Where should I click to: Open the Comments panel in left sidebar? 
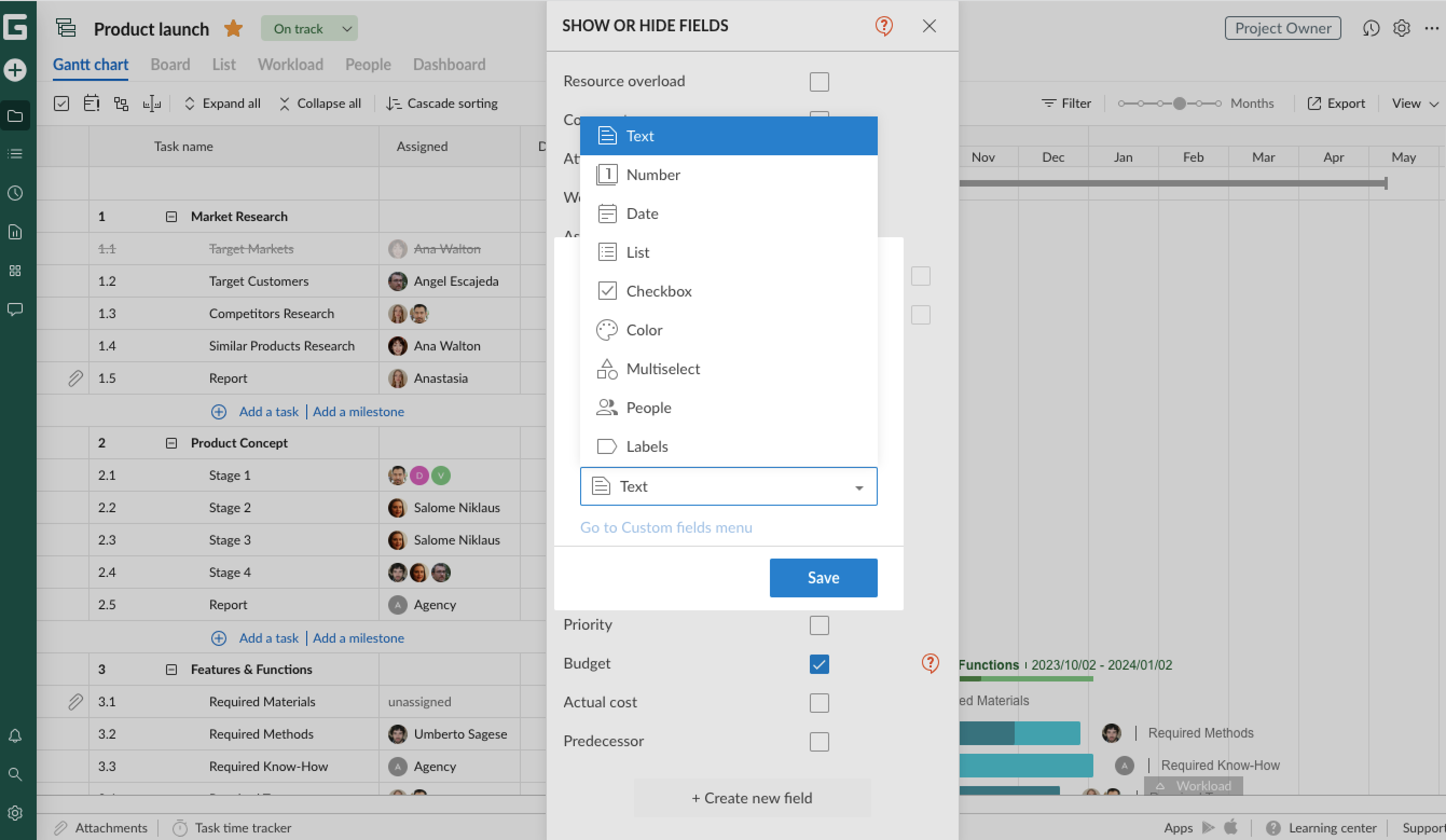point(16,309)
